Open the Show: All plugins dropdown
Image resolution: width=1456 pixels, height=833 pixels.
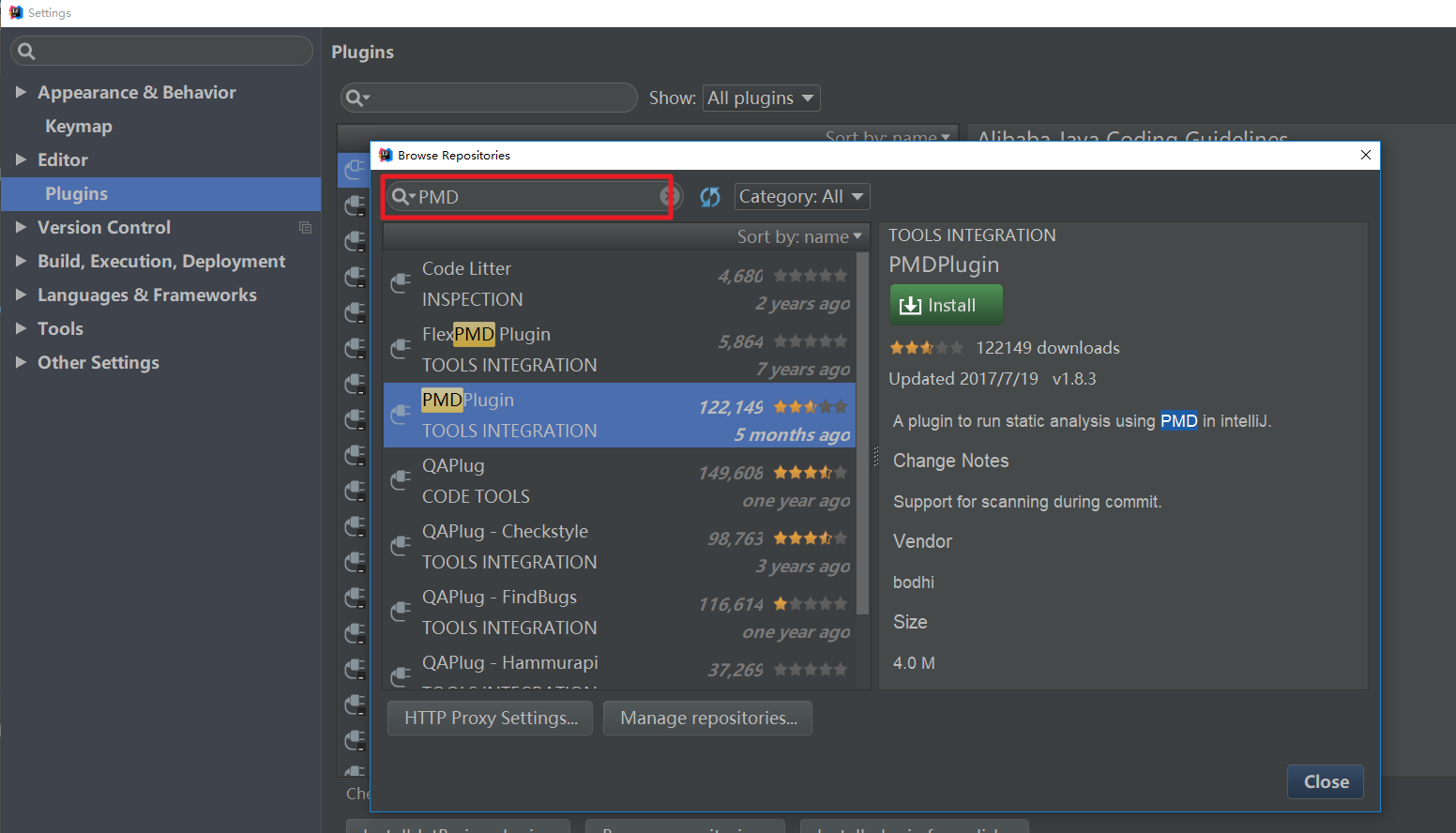(x=762, y=98)
